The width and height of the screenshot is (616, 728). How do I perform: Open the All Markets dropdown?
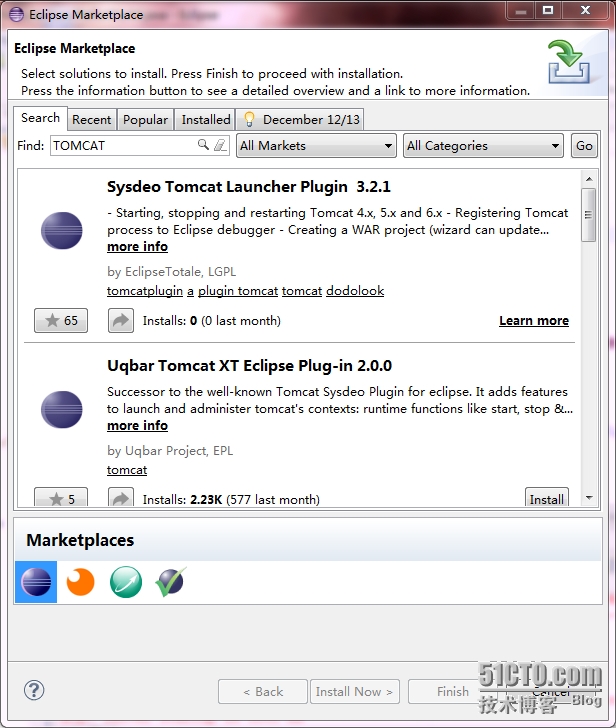tap(316, 146)
